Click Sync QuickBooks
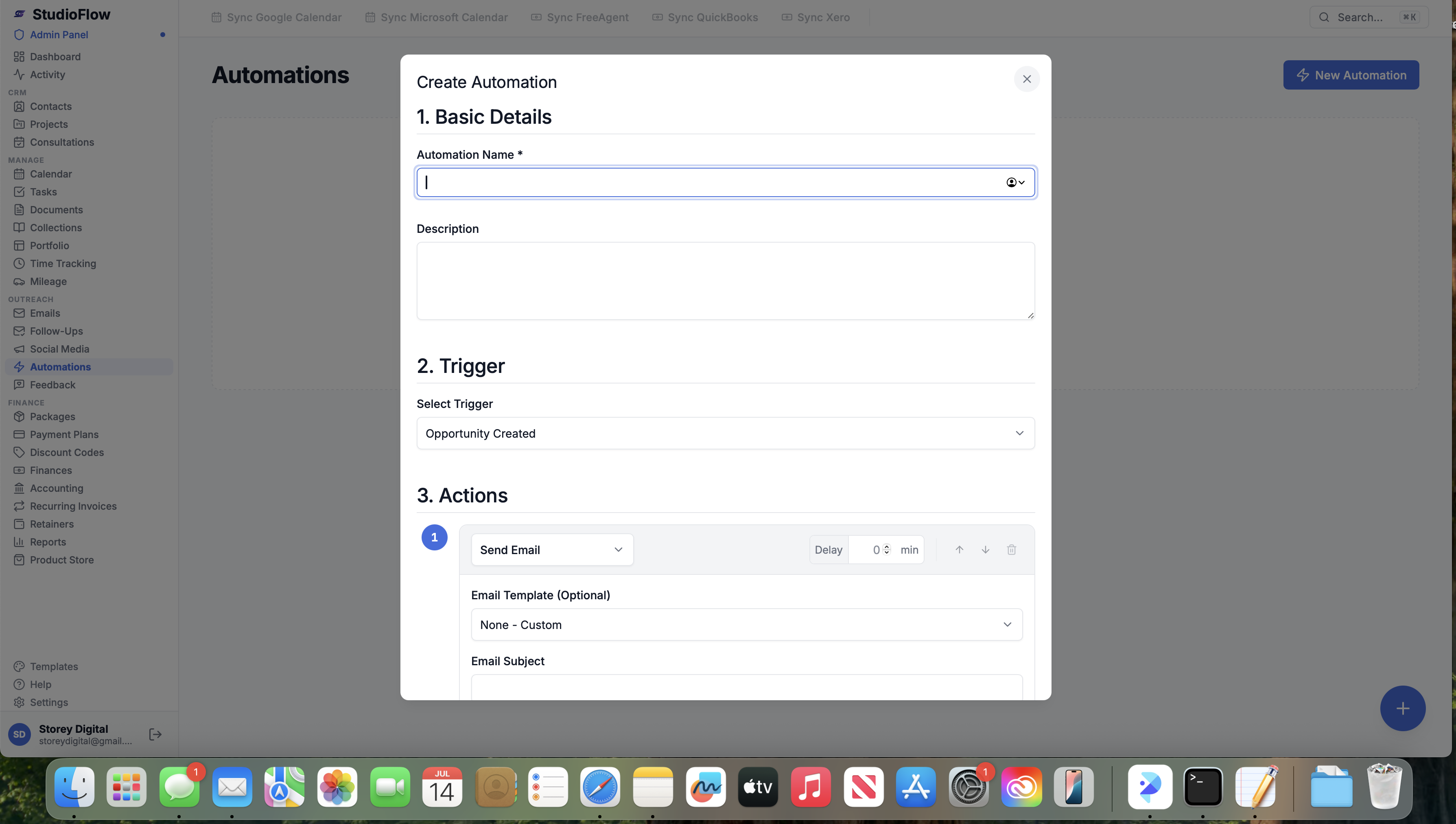This screenshot has height=824, width=1456. coord(705,18)
